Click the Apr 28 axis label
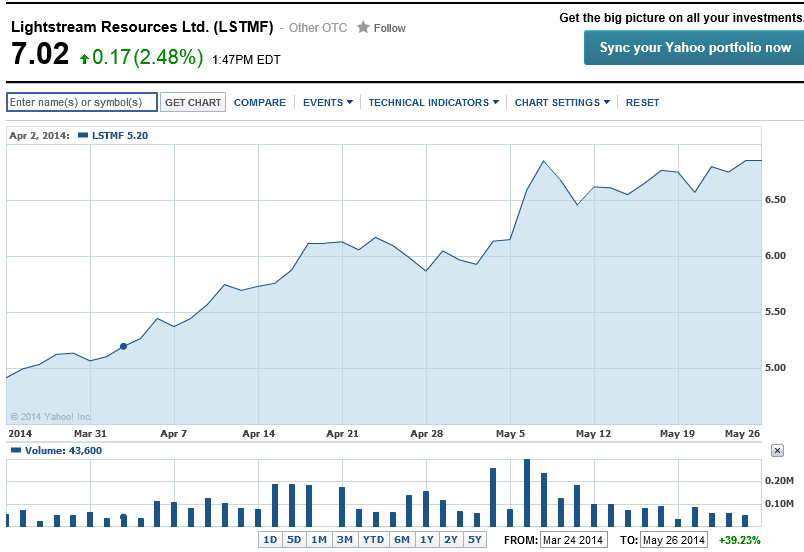 [x=427, y=434]
